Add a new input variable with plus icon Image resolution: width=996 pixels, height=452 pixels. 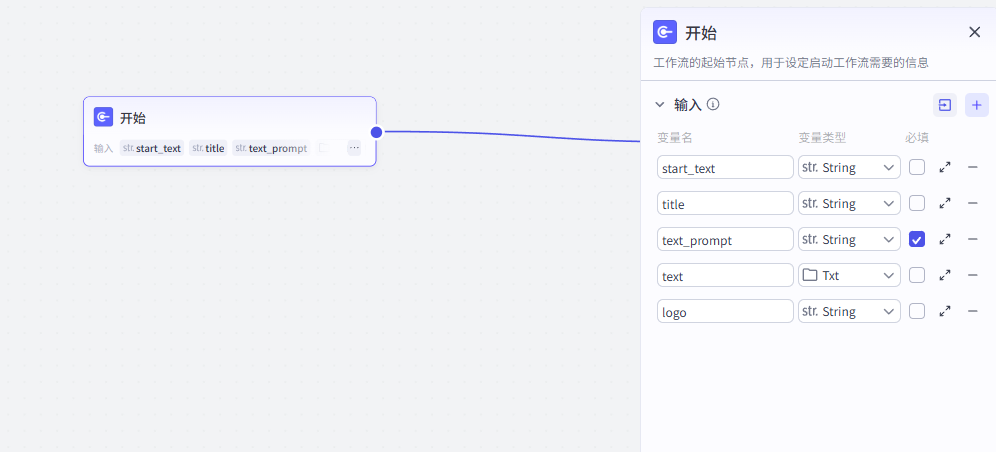tap(977, 105)
